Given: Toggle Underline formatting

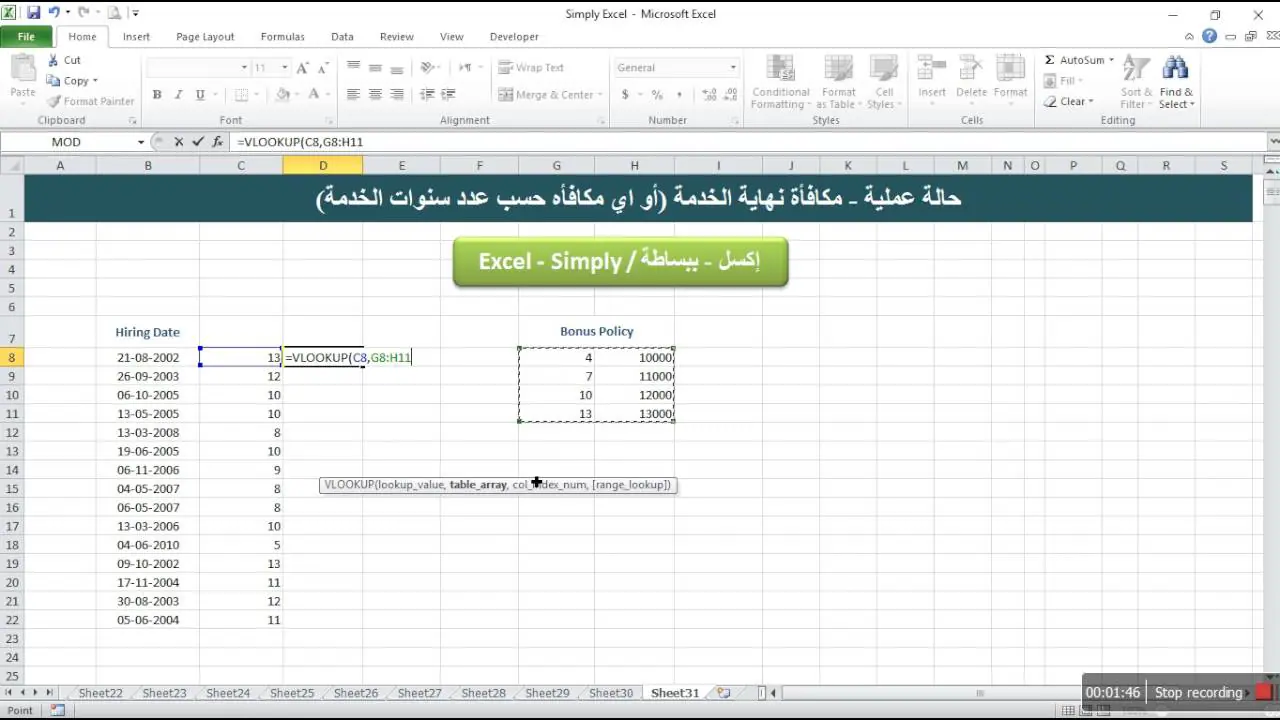Looking at the screenshot, I should tap(201, 95).
